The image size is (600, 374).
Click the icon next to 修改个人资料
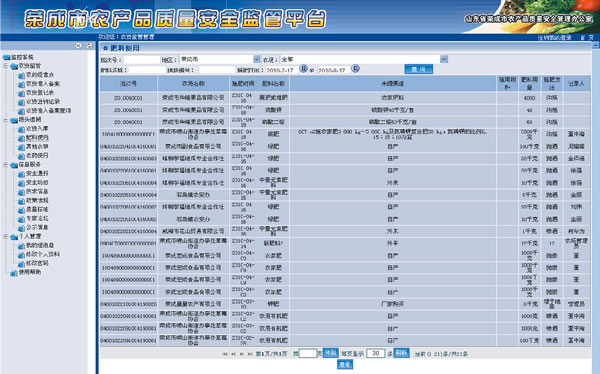pos(21,255)
